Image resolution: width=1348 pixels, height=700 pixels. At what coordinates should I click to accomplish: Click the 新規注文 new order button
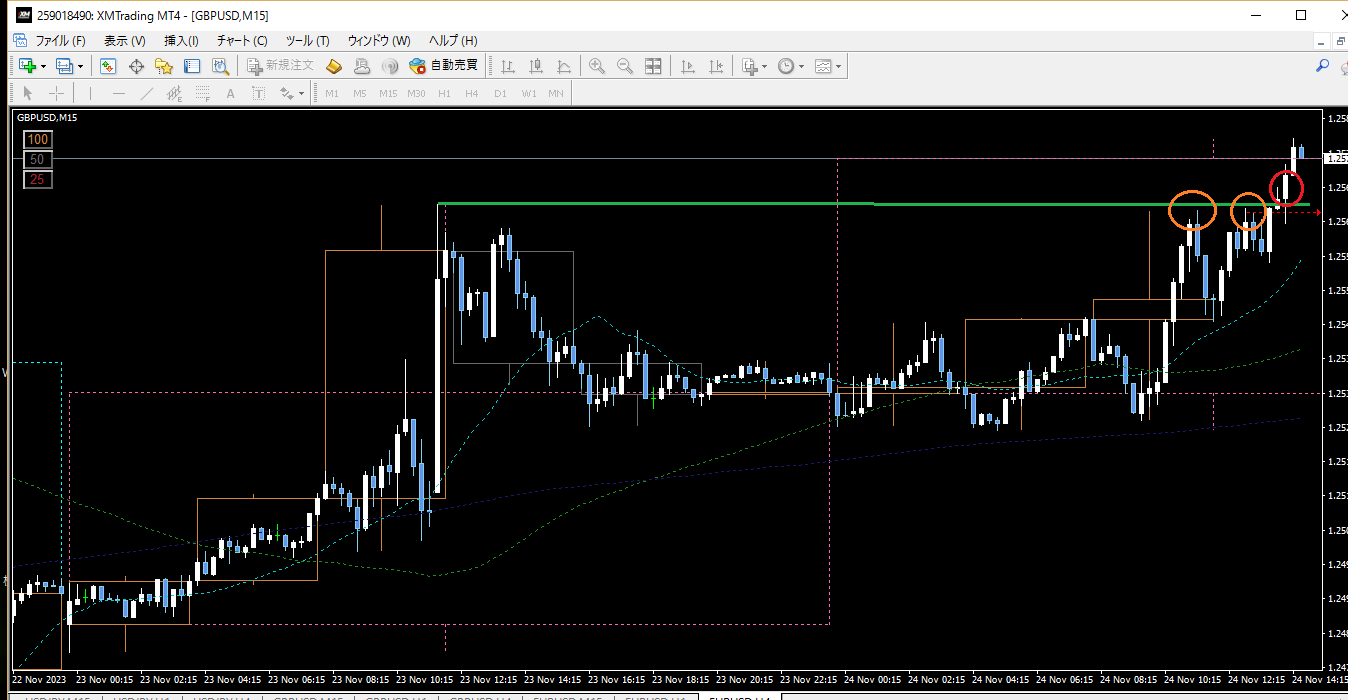click(281, 66)
